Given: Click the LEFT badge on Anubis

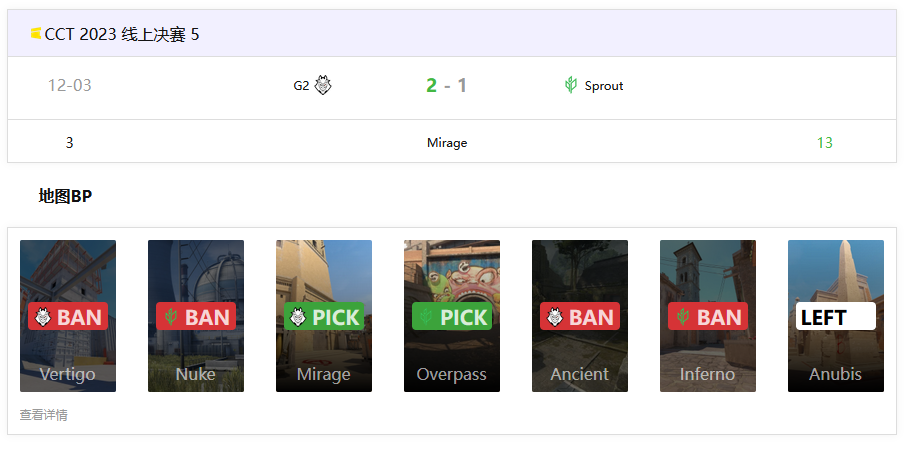Looking at the screenshot, I should 836,316.
